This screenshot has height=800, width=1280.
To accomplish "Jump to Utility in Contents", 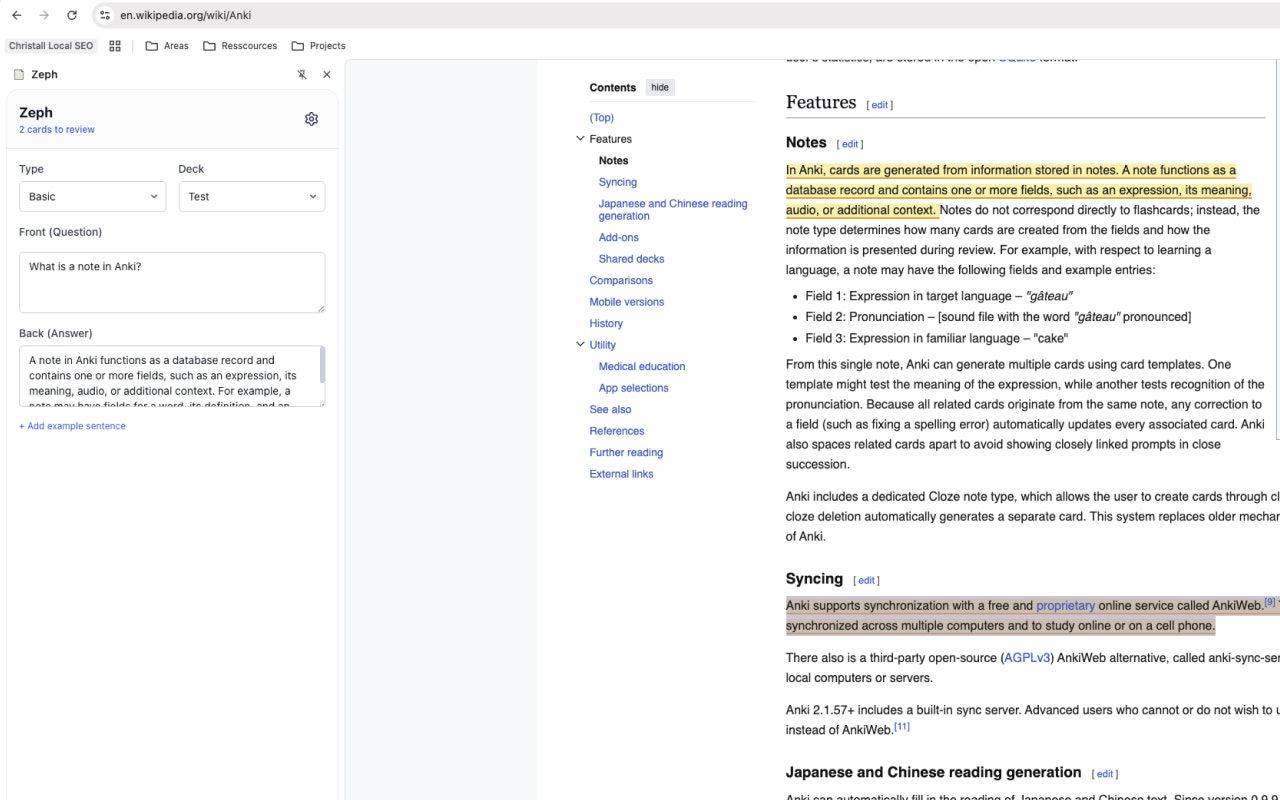I will (603, 345).
